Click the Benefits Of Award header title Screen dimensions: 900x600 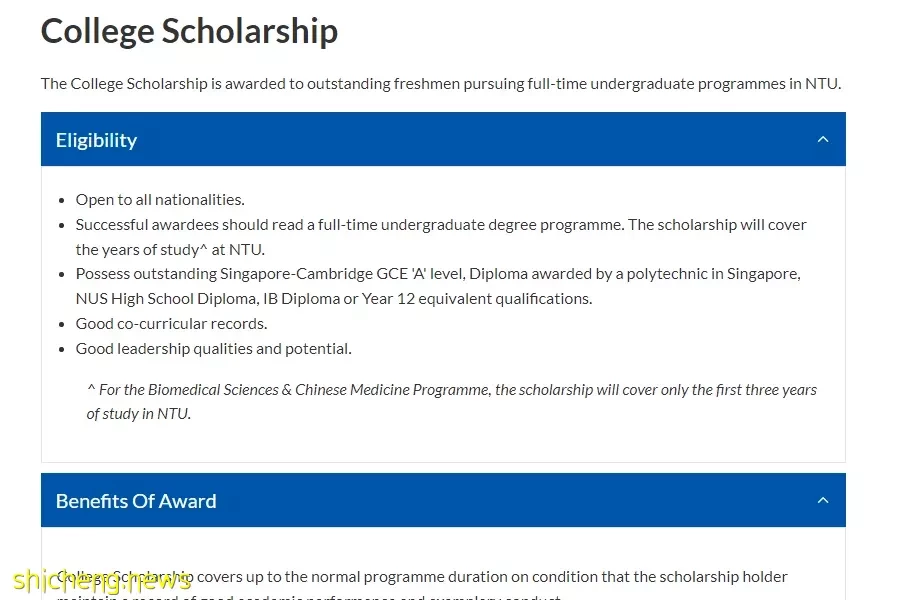pos(136,501)
